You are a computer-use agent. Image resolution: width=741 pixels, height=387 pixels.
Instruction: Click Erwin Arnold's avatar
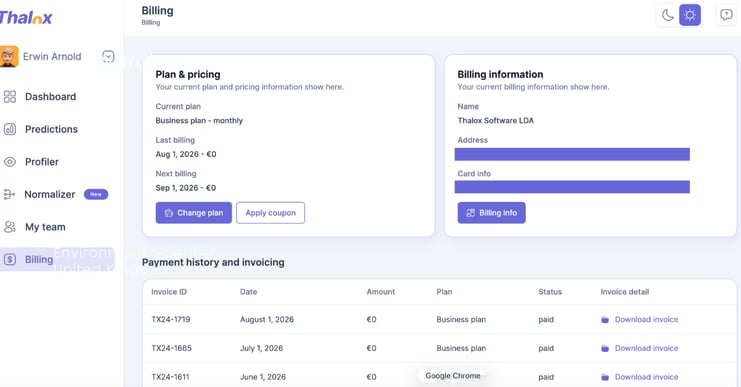coord(9,56)
